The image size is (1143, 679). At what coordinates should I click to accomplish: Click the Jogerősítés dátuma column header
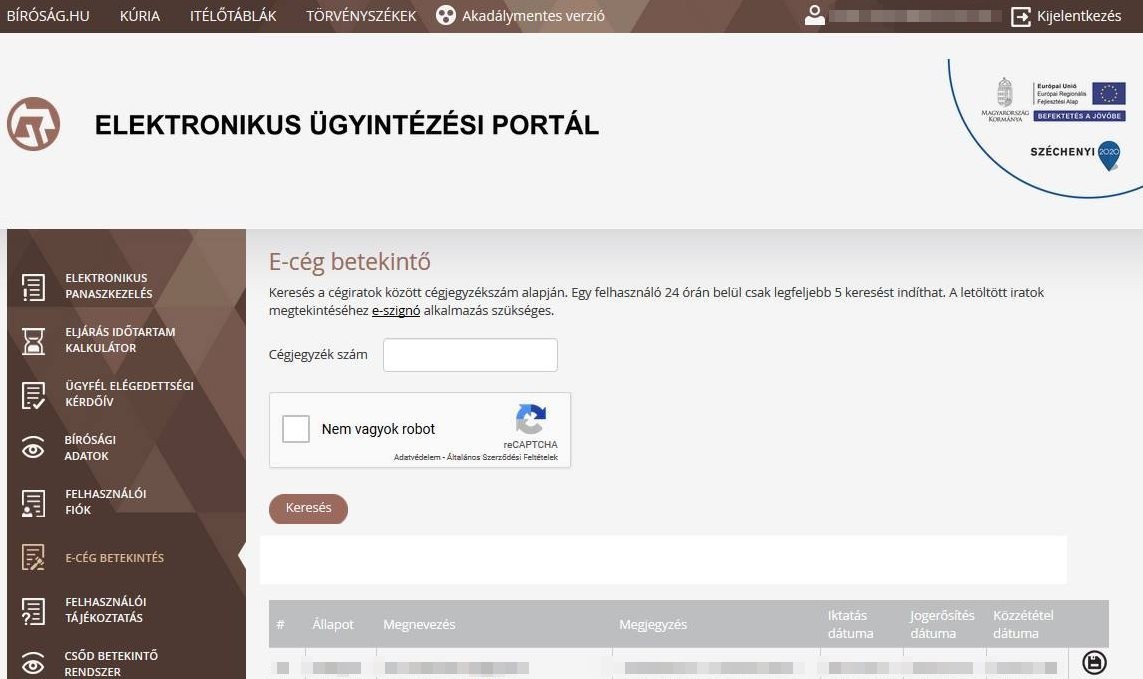[x=942, y=624]
